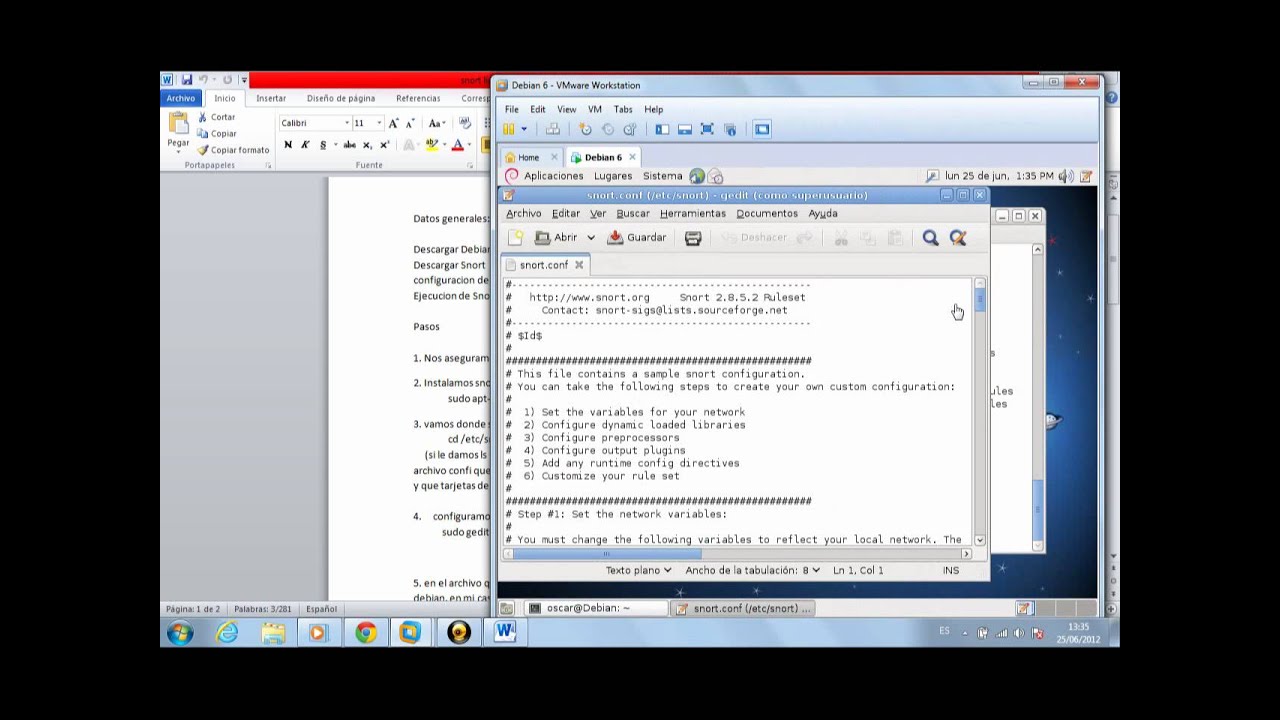Image resolution: width=1280 pixels, height=720 pixels.
Task: Open VMware File menu
Action: (x=511, y=109)
